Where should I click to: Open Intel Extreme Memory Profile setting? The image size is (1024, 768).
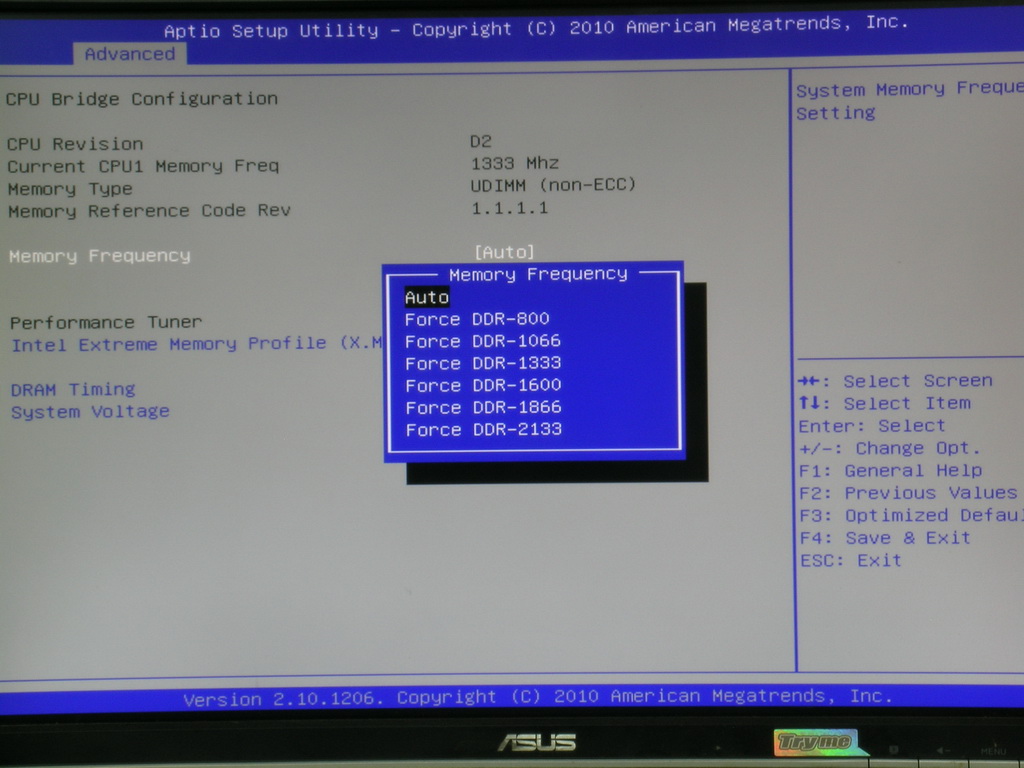[x=196, y=344]
